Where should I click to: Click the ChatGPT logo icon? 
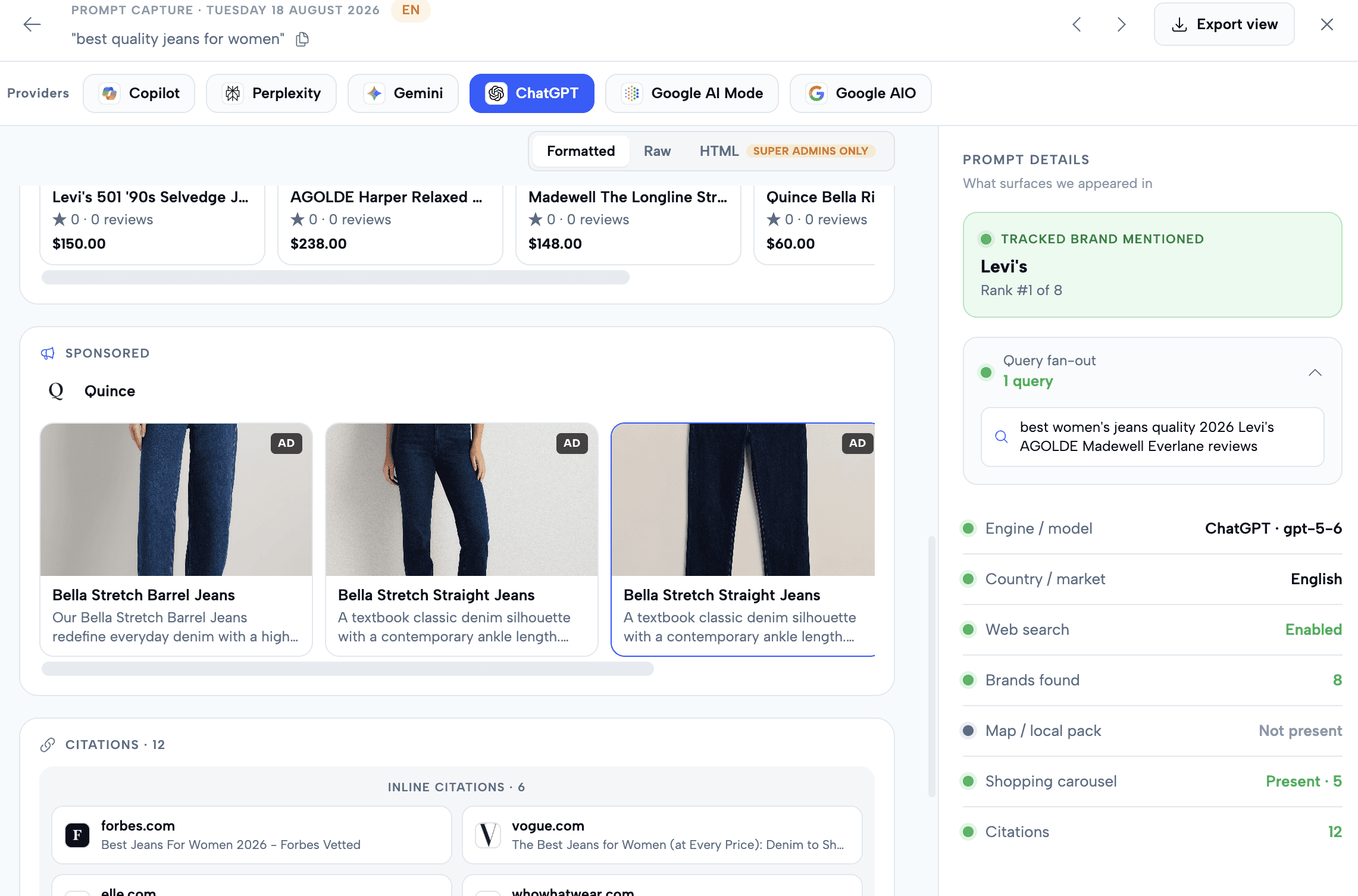496,93
